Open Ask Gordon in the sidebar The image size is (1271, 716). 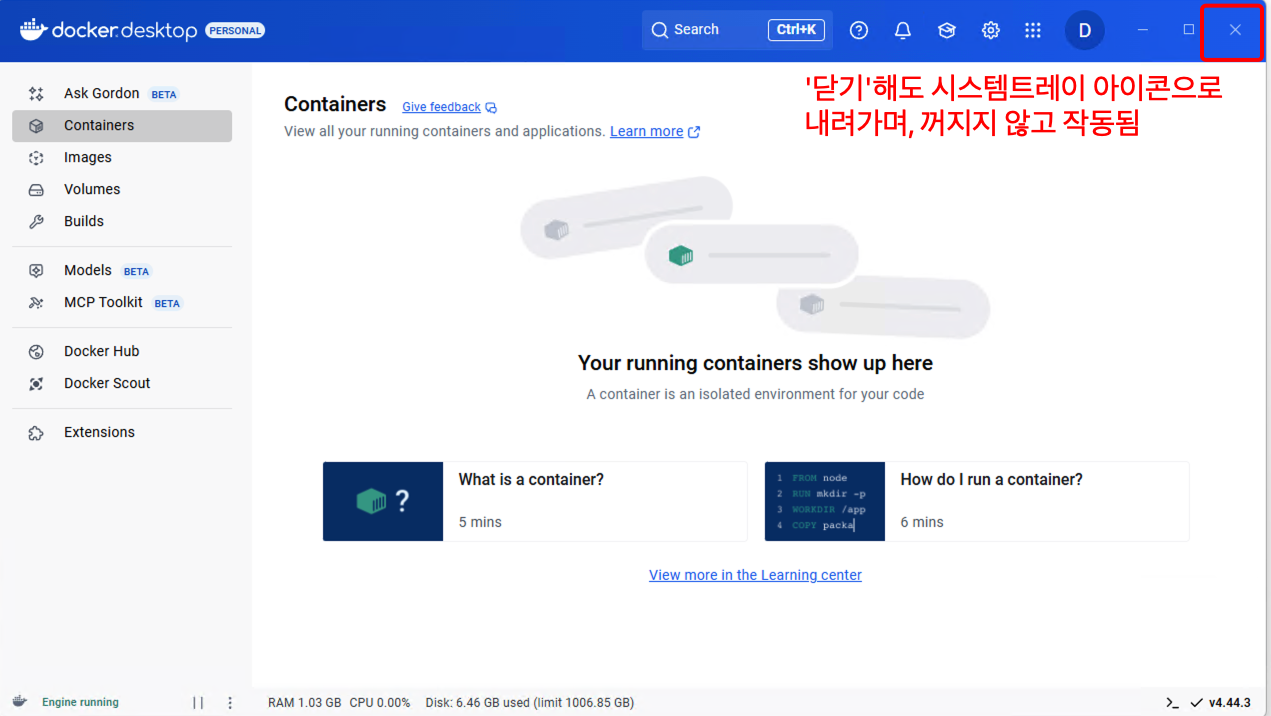[122, 93]
